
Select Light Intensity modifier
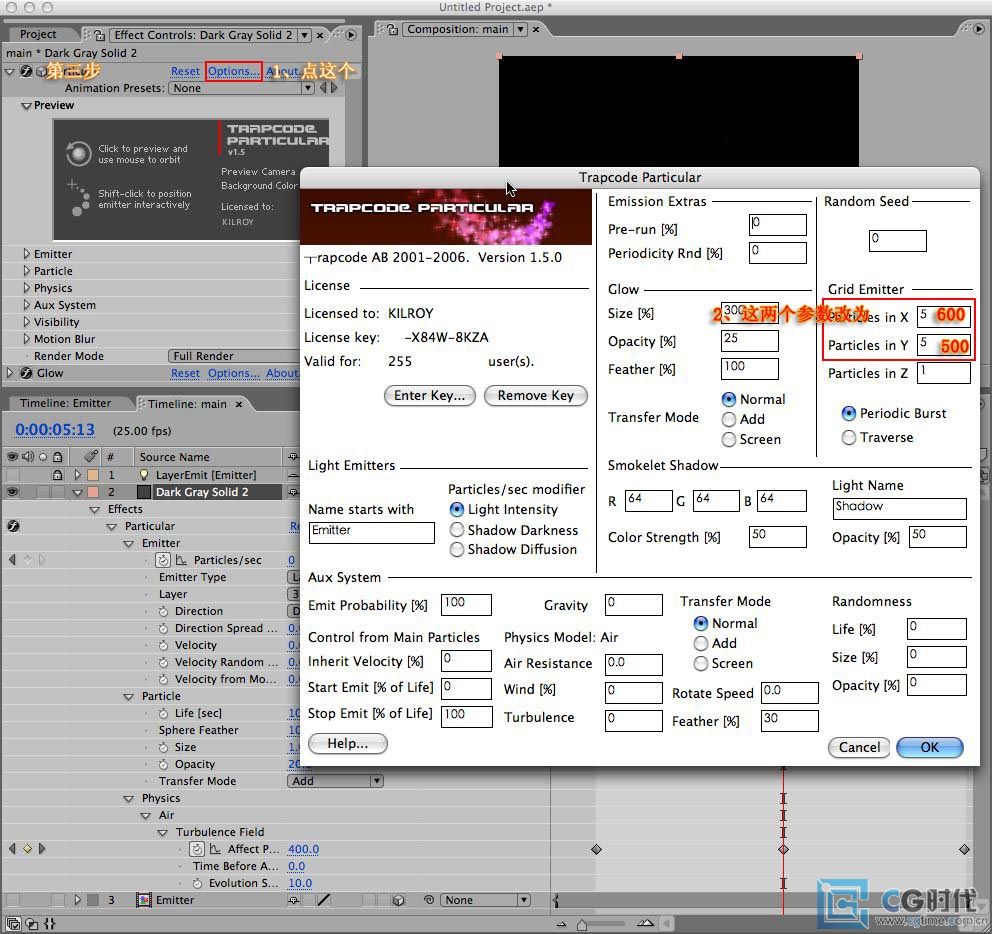coord(457,510)
